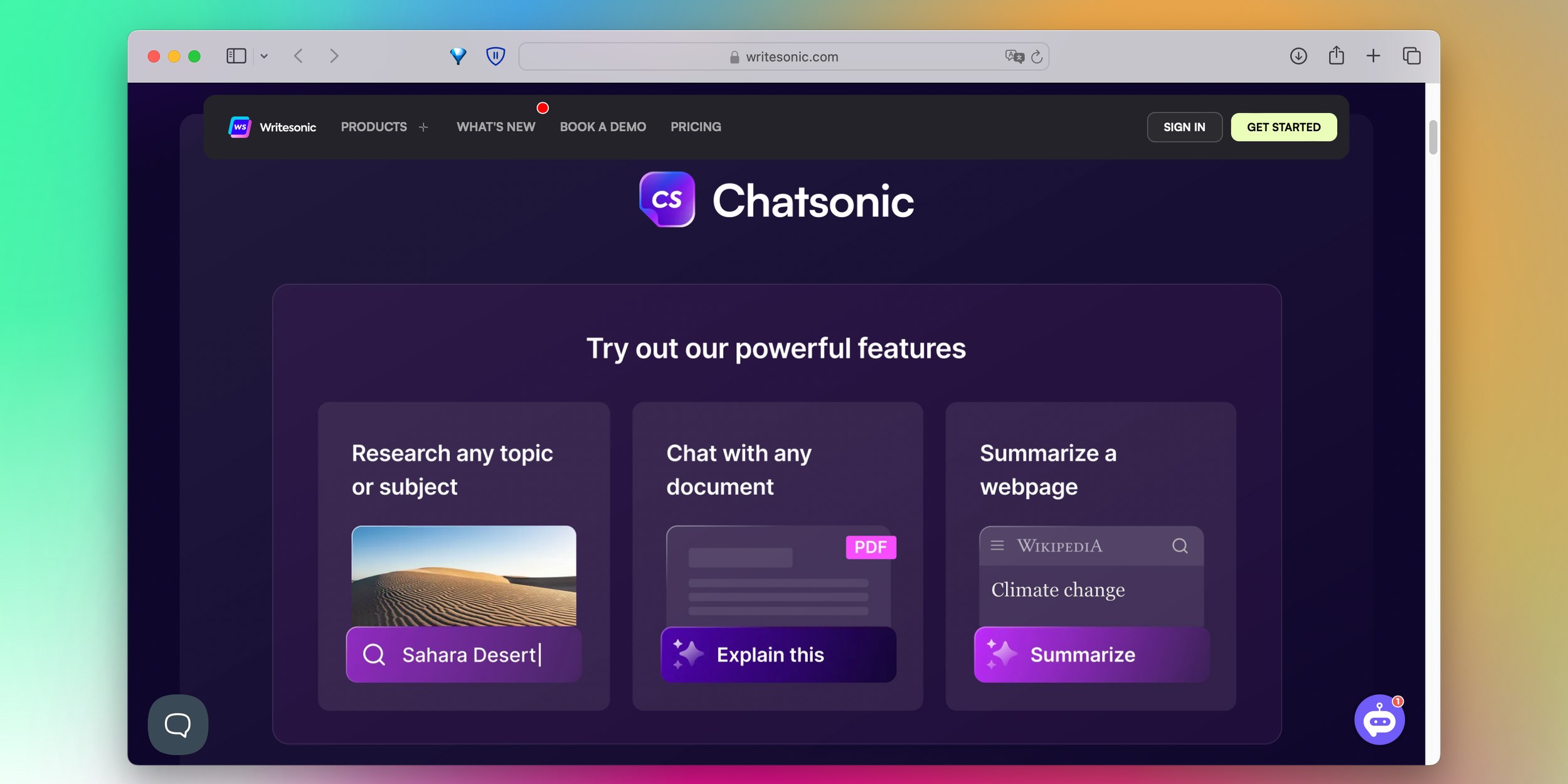Click the page vertical scrollbar
The height and width of the screenshot is (784, 1568).
[1433, 137]
